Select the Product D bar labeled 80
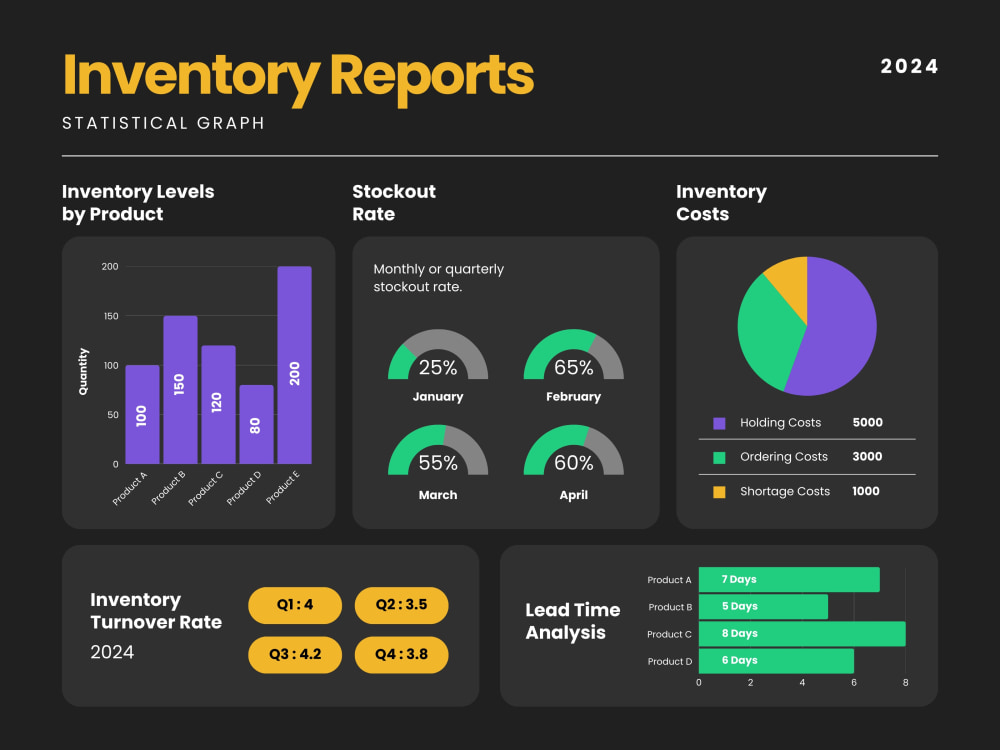The image size is (1000, 750). 256,424
